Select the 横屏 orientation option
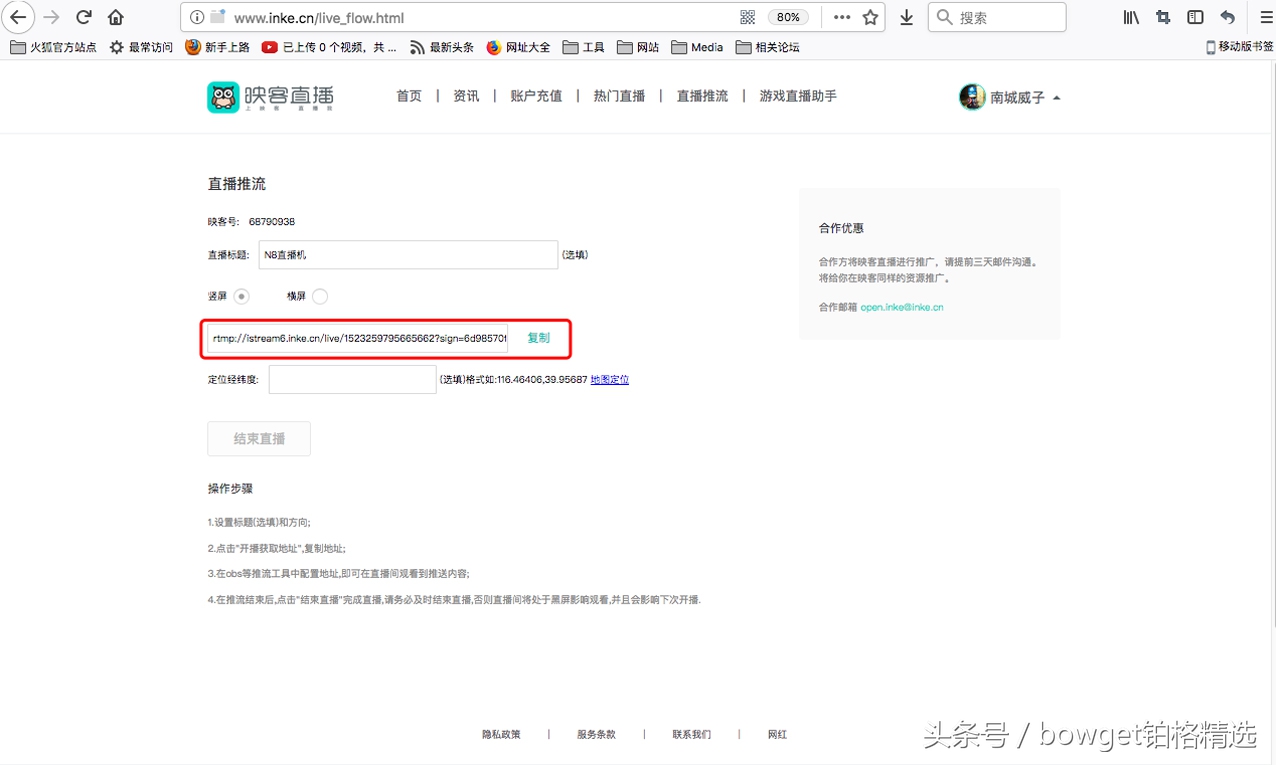Viewport: 1276px width, 765px height. click(318, 296)
